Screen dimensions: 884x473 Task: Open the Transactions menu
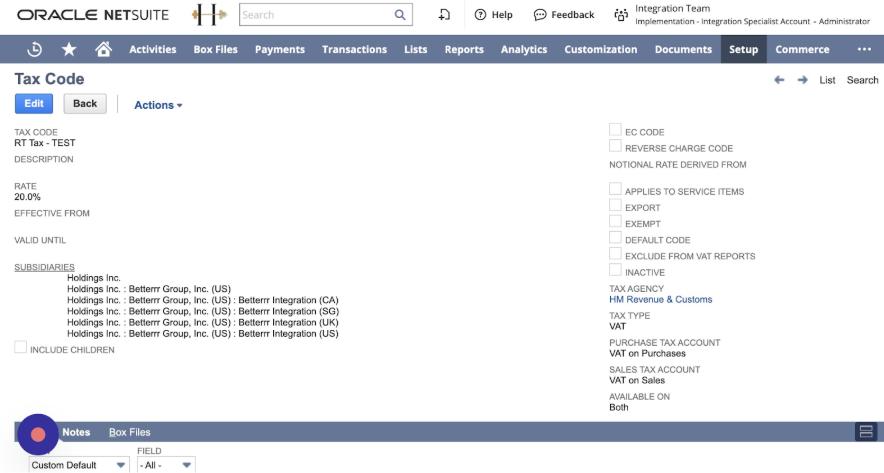coord(354,49)
